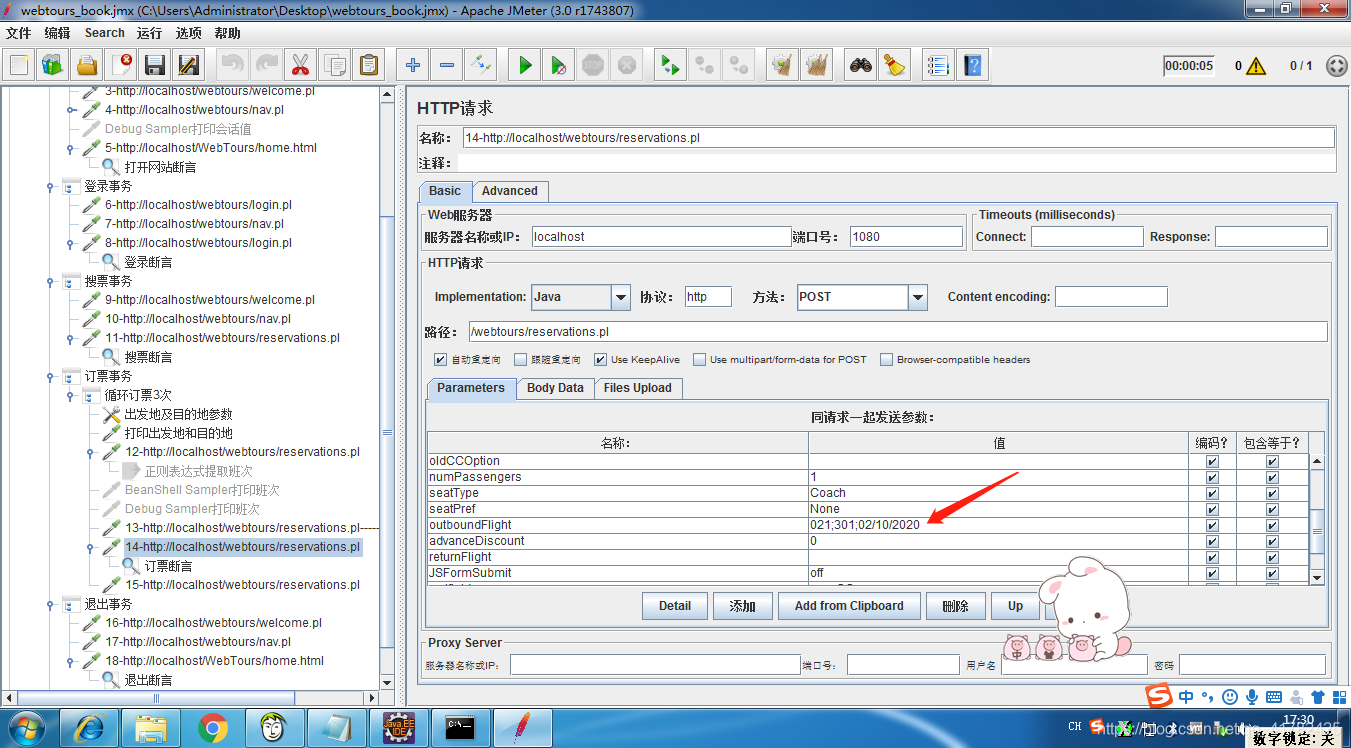Open Windows Explorer folder on taskbar
Screen dimensions: 1351x748
149,728
